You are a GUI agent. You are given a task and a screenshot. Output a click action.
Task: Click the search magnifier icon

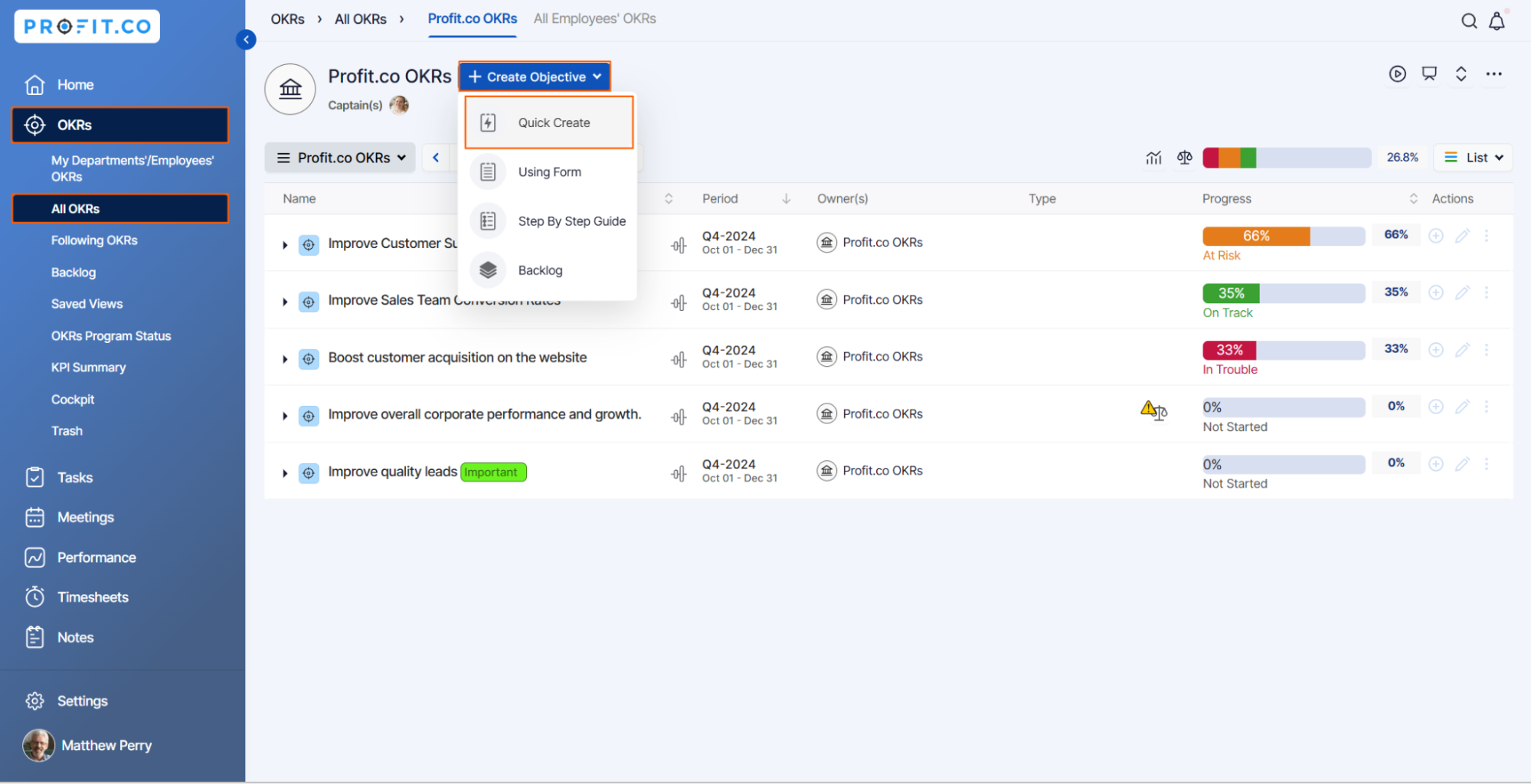(1469, 21)
